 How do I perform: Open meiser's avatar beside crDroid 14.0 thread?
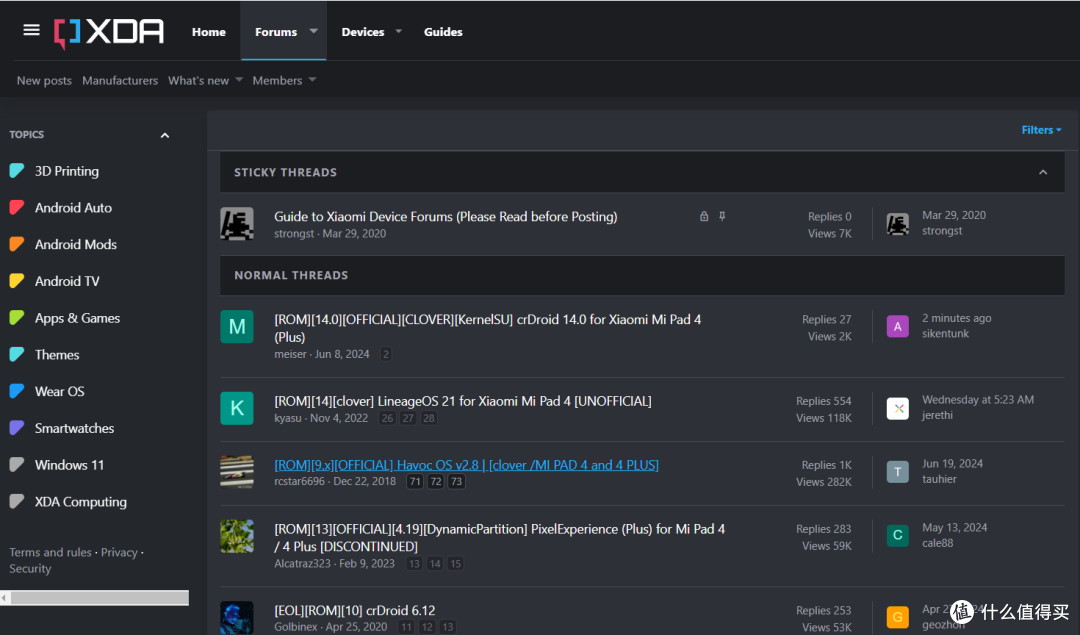click(237, 326)
